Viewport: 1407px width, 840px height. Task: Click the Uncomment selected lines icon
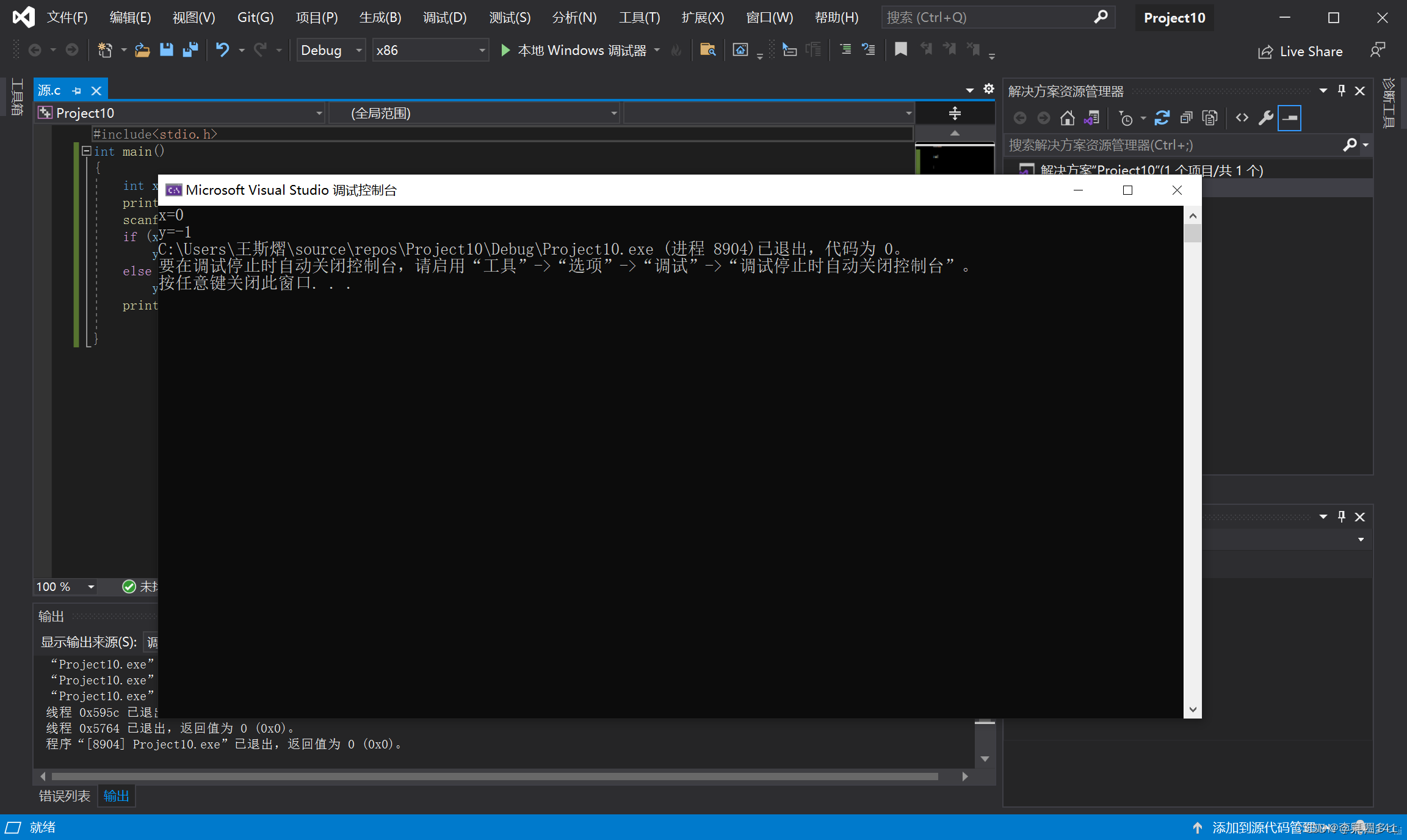868,50
